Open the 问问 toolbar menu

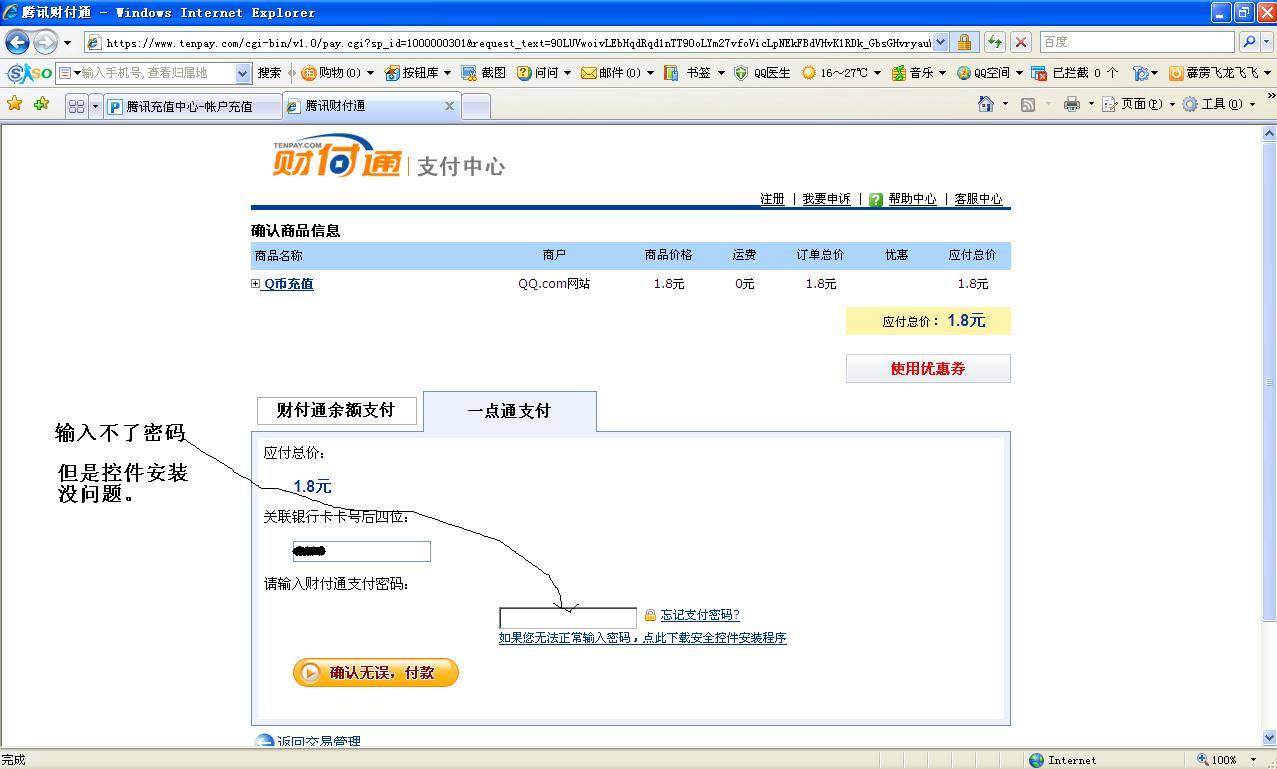[544, 73]
